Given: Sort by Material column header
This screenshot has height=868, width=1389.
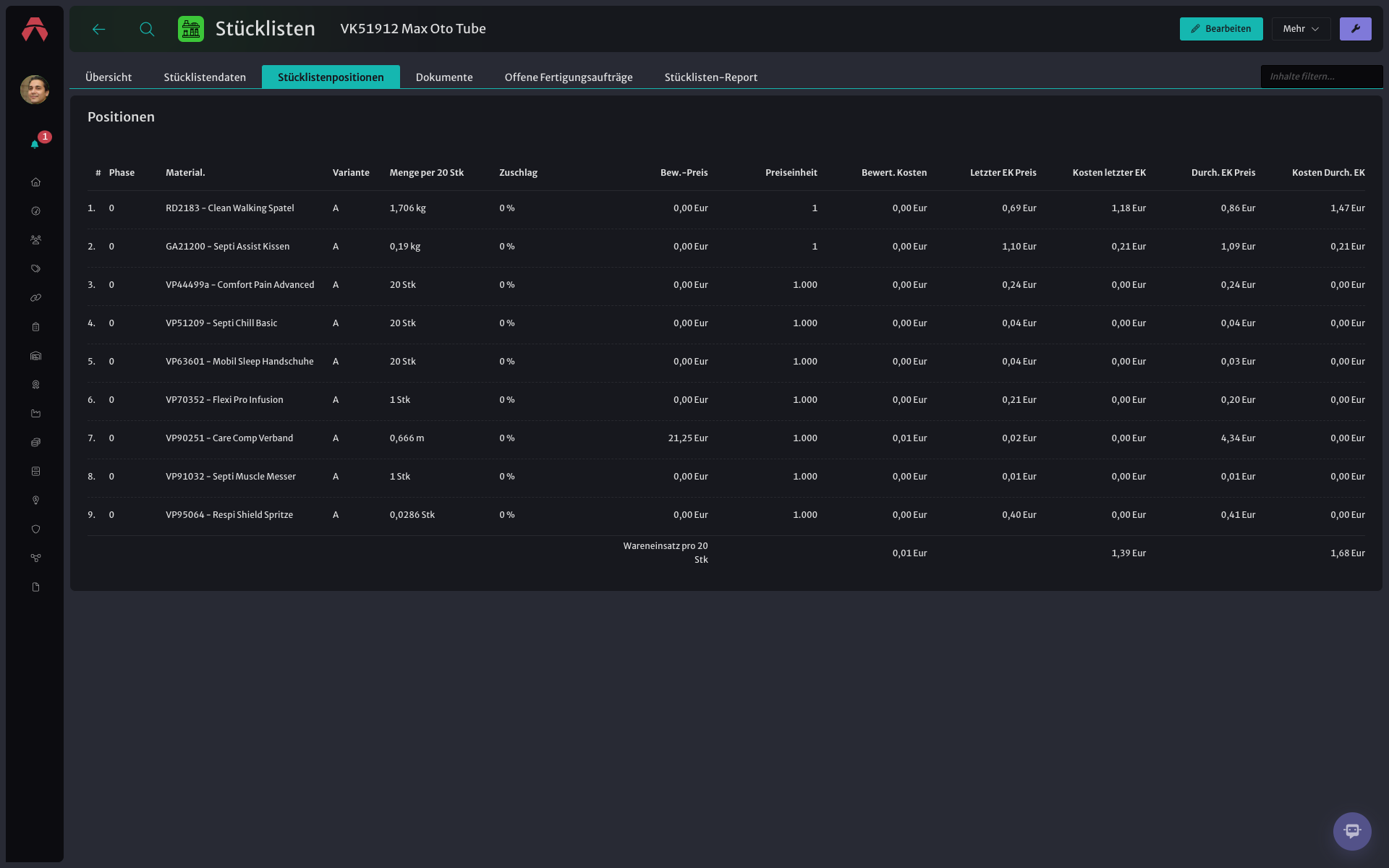Looking at the screenshot, I should coord(185,173).
